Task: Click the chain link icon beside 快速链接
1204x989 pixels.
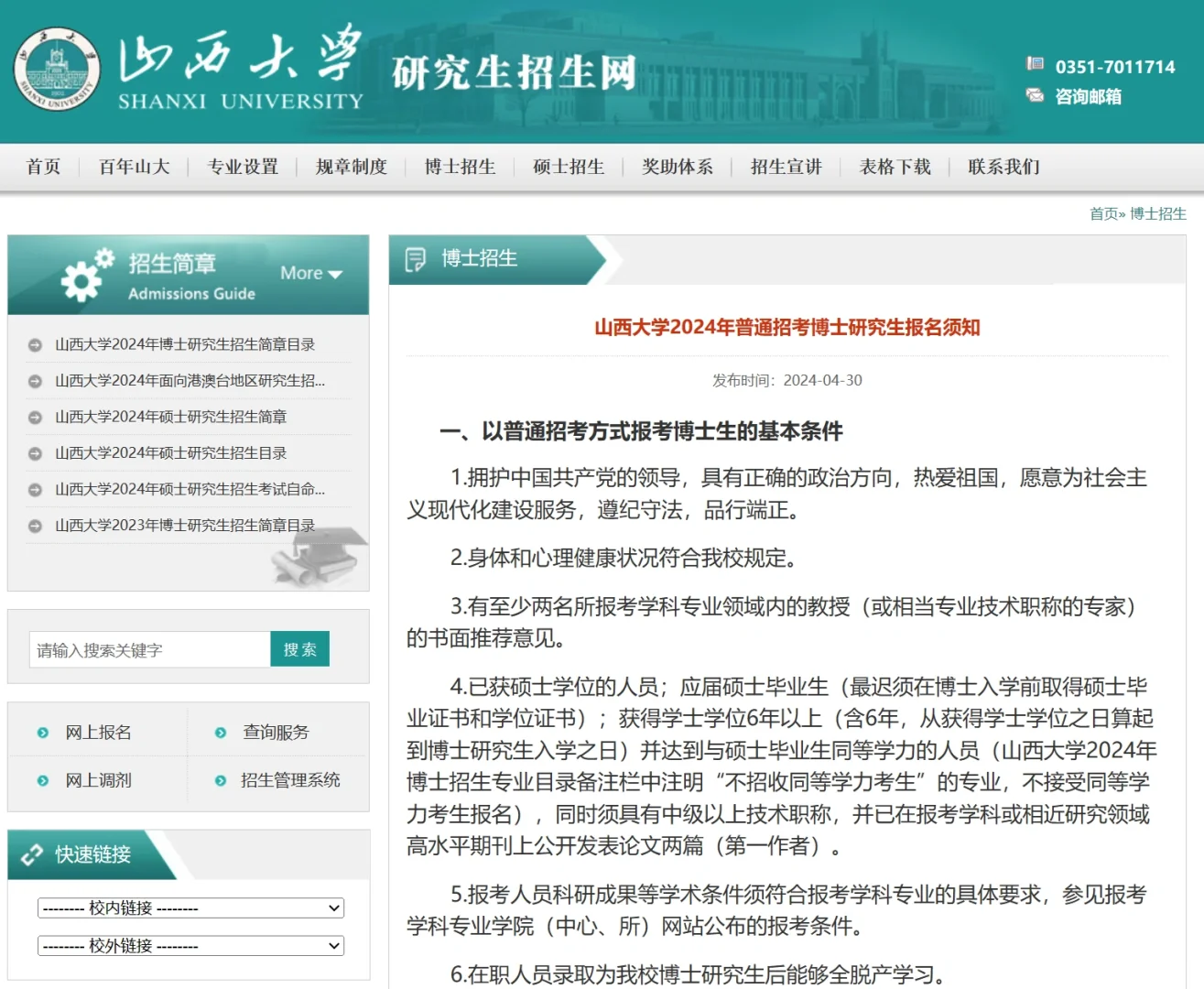Action: point(32,854)
